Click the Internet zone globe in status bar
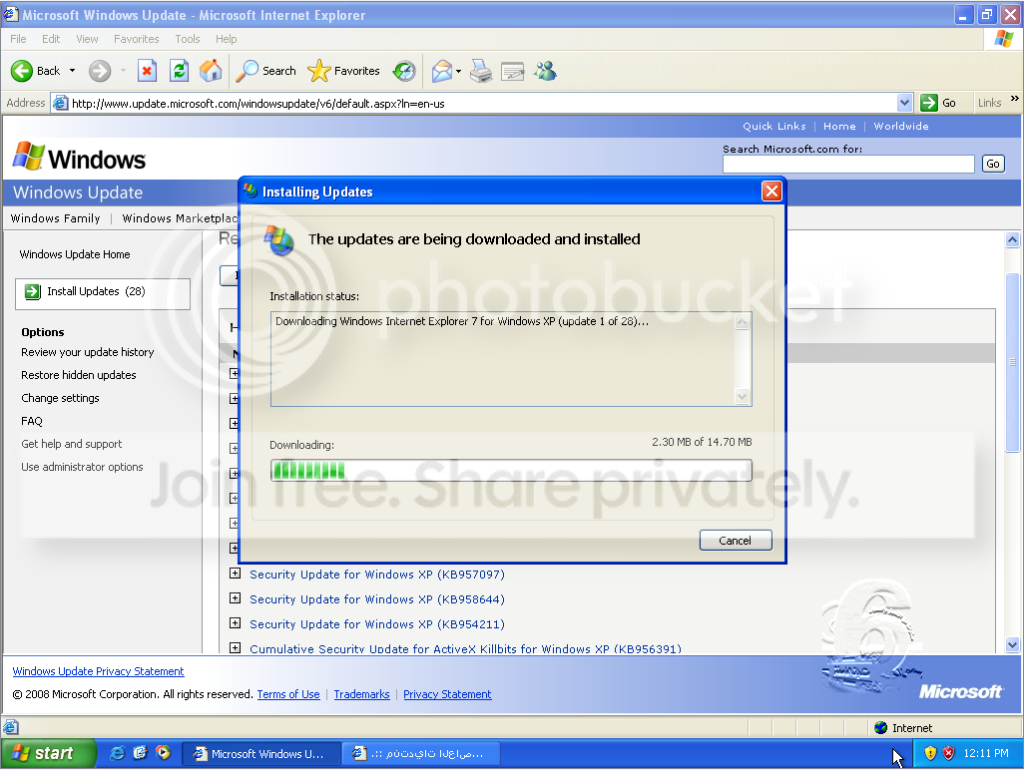Image resolution: width=1024 pixels, height=770 pixels. pyautogui.click(x=880, y=728)
